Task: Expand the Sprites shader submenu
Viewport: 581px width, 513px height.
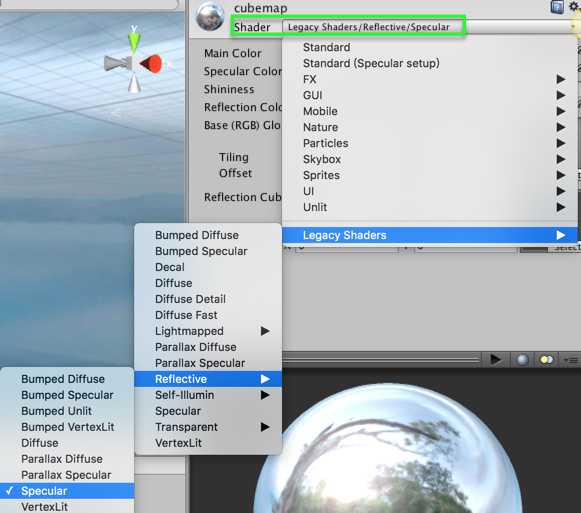Action: (430, 175)
